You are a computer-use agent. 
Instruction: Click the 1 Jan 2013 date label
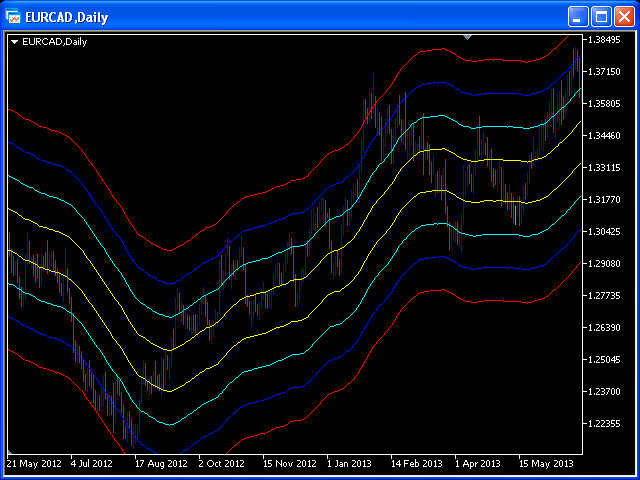pos(349,464)
